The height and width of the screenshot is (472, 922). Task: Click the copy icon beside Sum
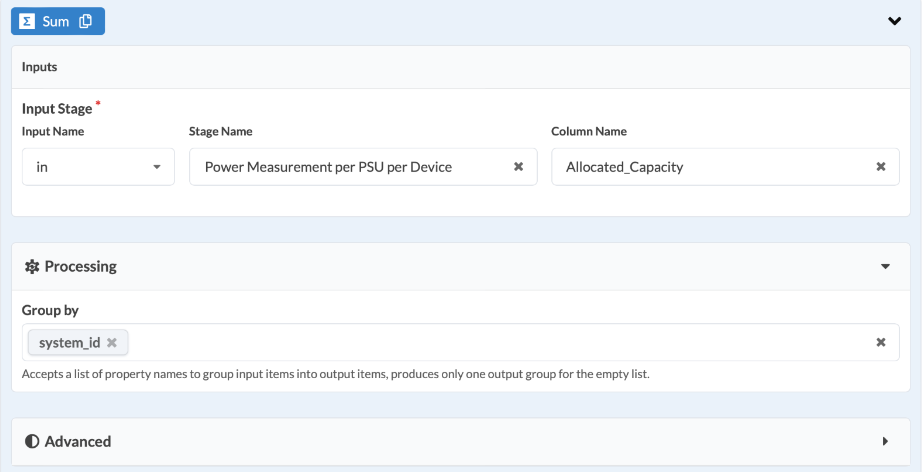pos(86,21)
